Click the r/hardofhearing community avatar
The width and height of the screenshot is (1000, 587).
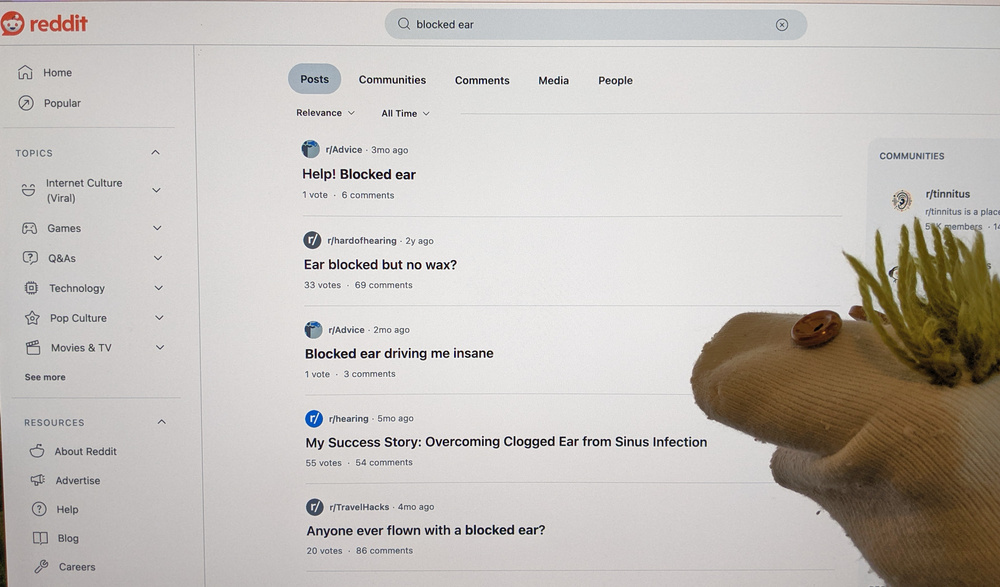pyautogui.click(x=312, y=240)
